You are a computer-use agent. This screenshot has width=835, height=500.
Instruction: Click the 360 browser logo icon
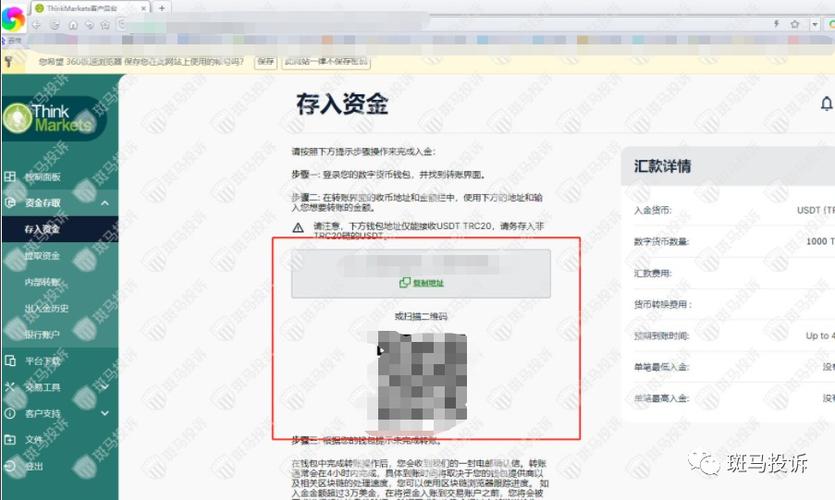13,18
